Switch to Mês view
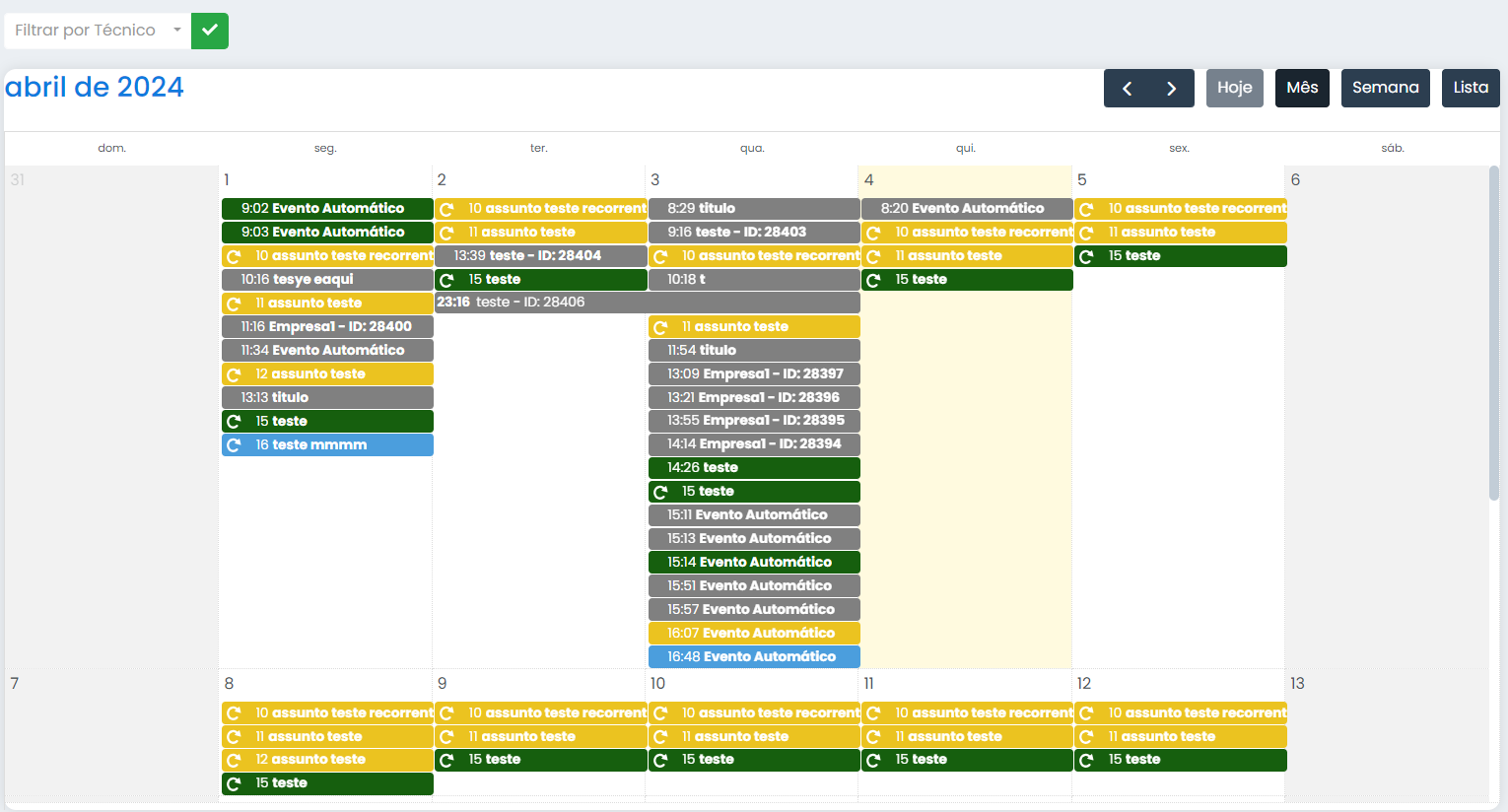 [x=1302, y=88]
